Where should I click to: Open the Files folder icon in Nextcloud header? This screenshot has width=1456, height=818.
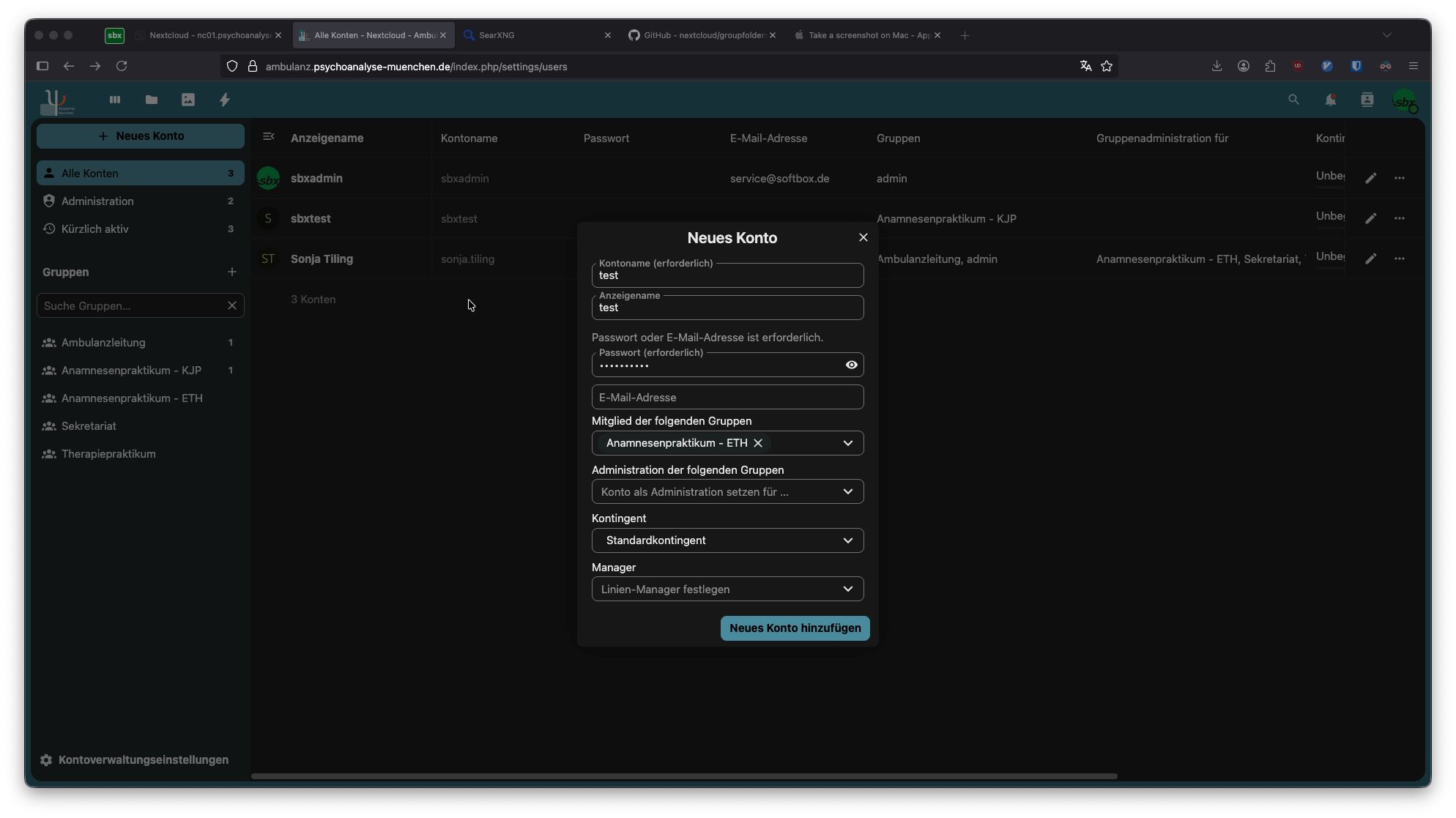pos(152,100)
